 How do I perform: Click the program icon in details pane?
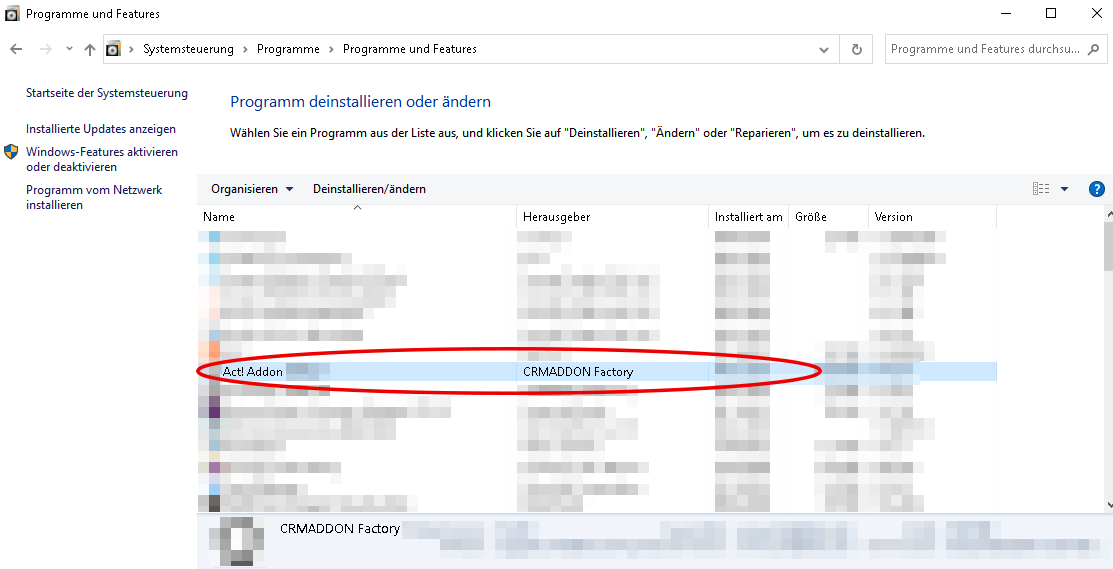point(241,541)
